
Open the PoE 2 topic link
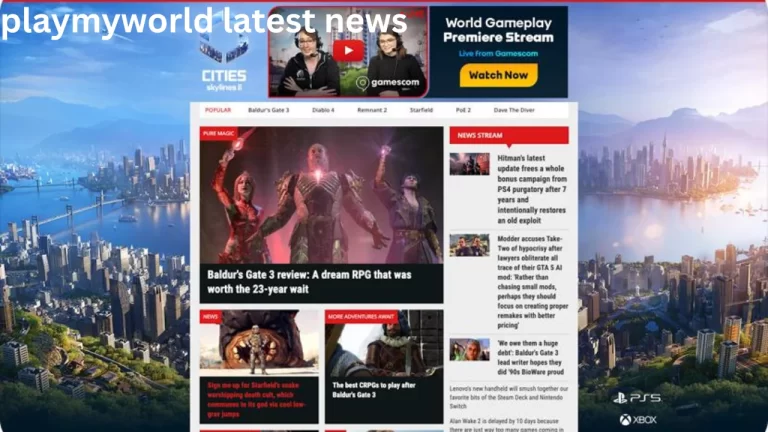pyautogui.click(x=463, y=110)
